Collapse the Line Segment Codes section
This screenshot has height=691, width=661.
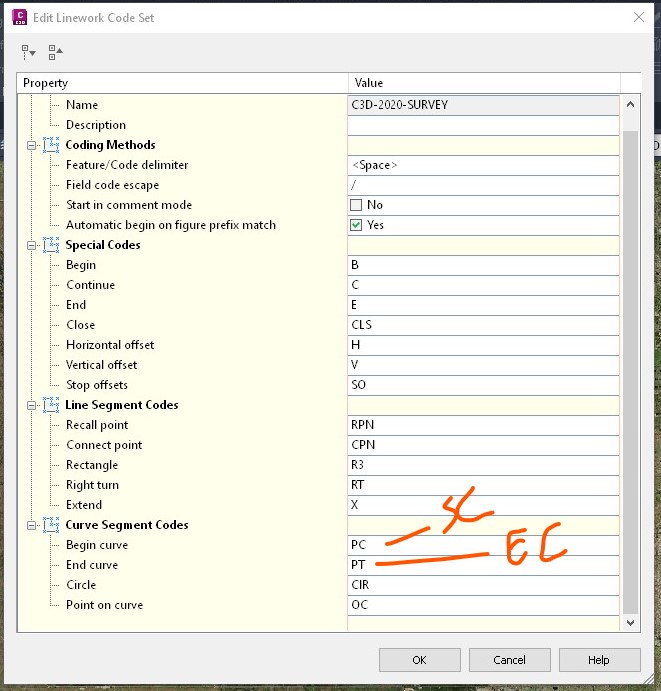(31, 405)
